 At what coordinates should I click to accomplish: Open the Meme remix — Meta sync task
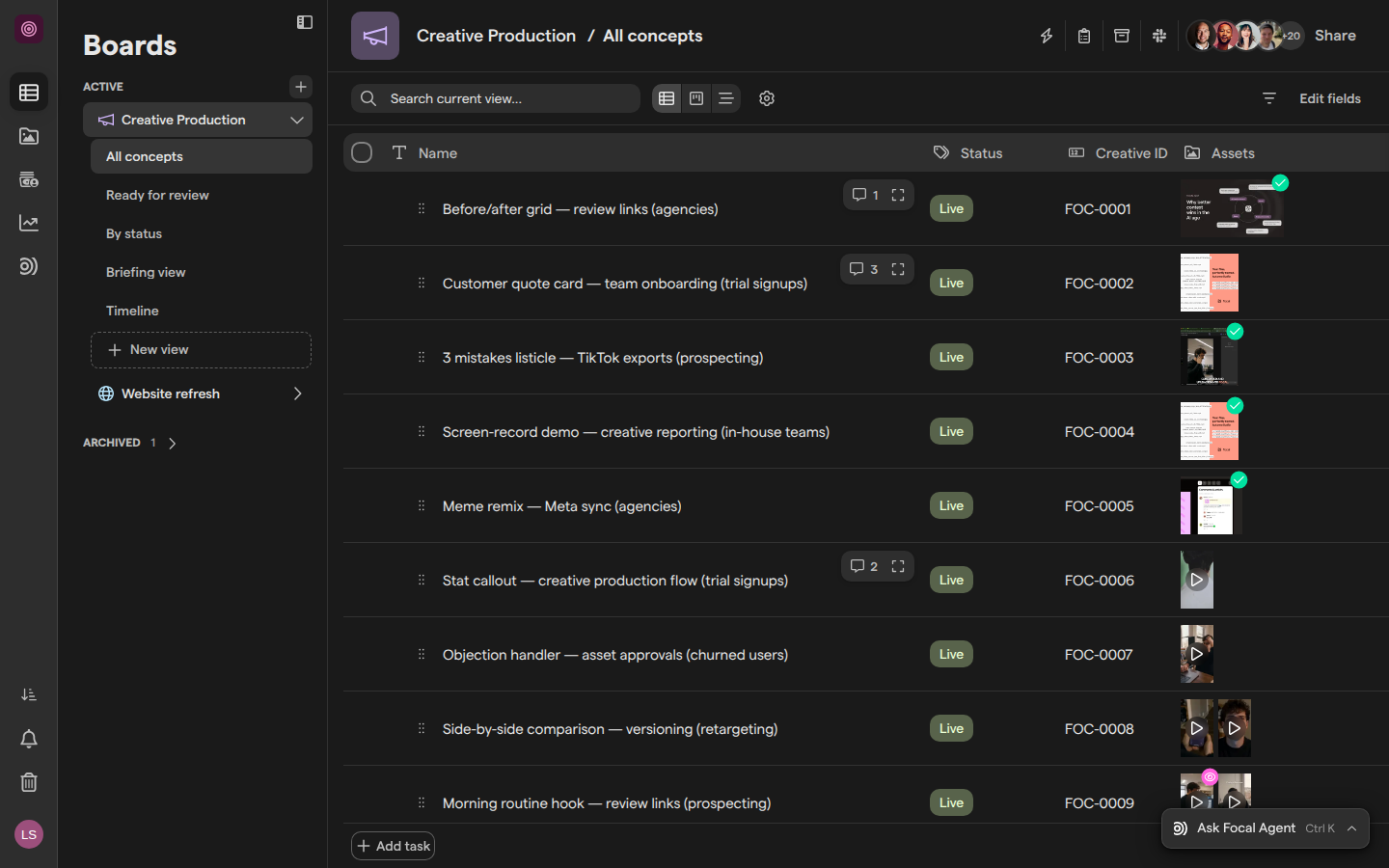click(562, 506)
